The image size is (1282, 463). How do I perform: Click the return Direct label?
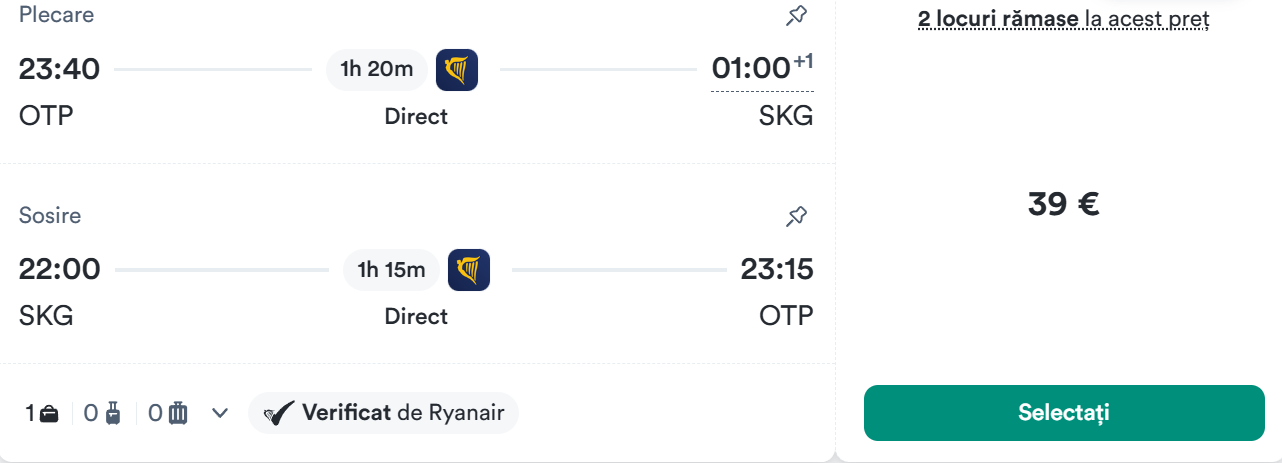click(x=416, y=317)
